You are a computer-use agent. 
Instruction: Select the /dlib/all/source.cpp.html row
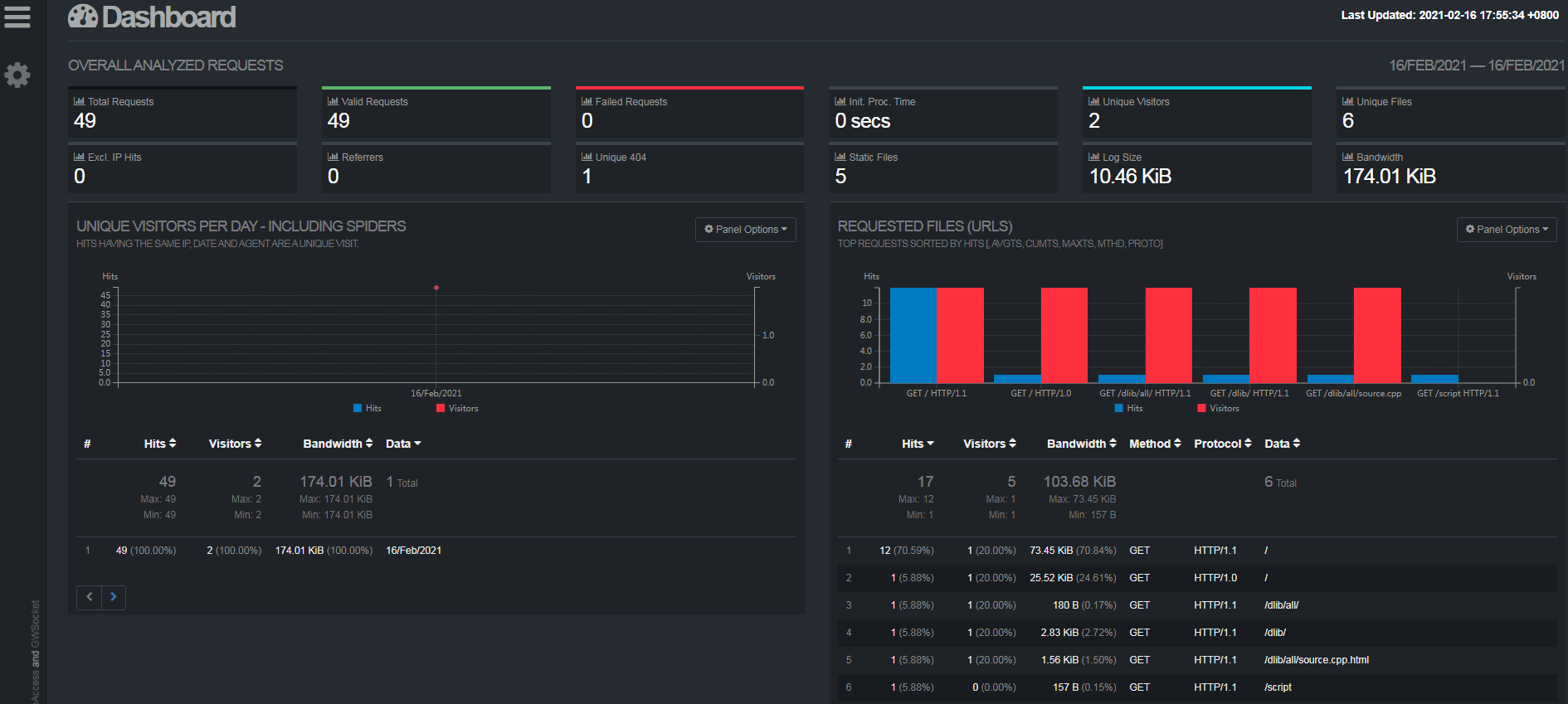(1197, 660)
